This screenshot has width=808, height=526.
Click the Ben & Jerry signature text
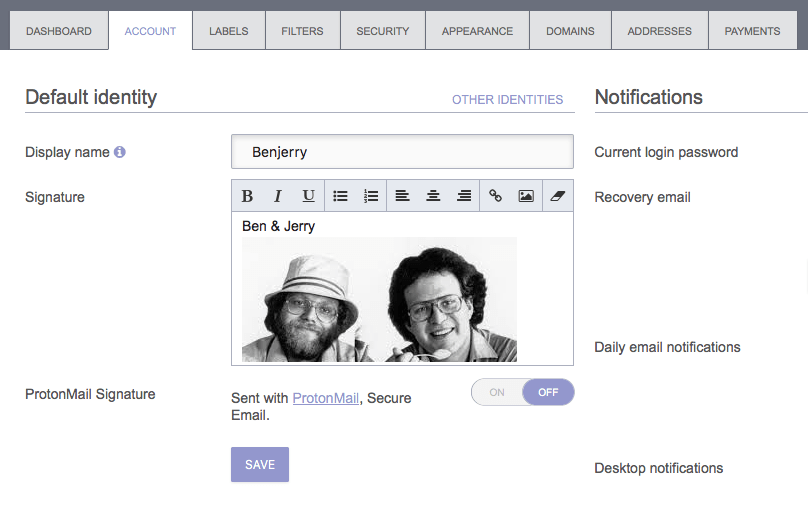(x=278, y=226)
